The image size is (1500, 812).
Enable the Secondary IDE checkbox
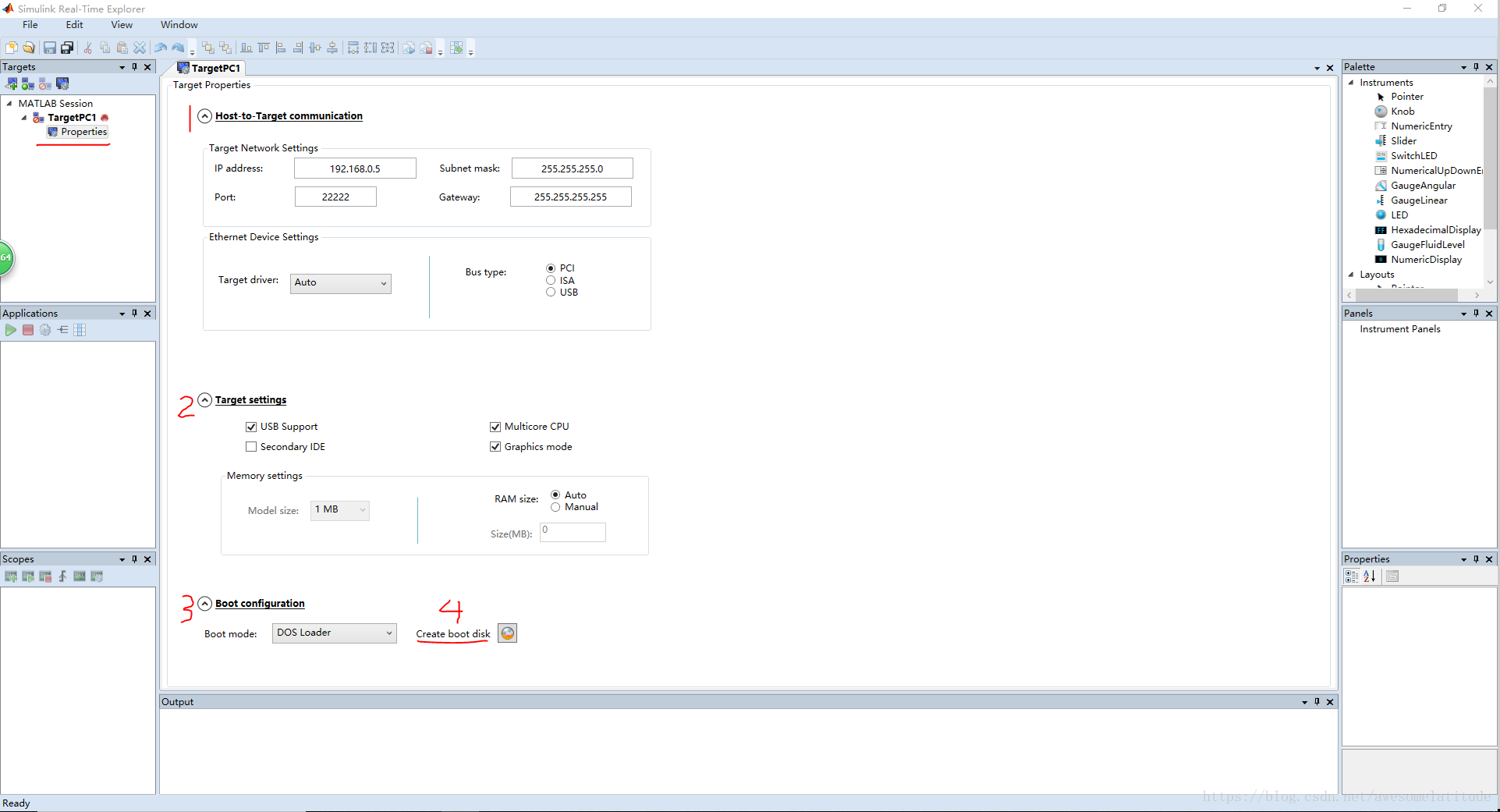click(x=251, y=447)
